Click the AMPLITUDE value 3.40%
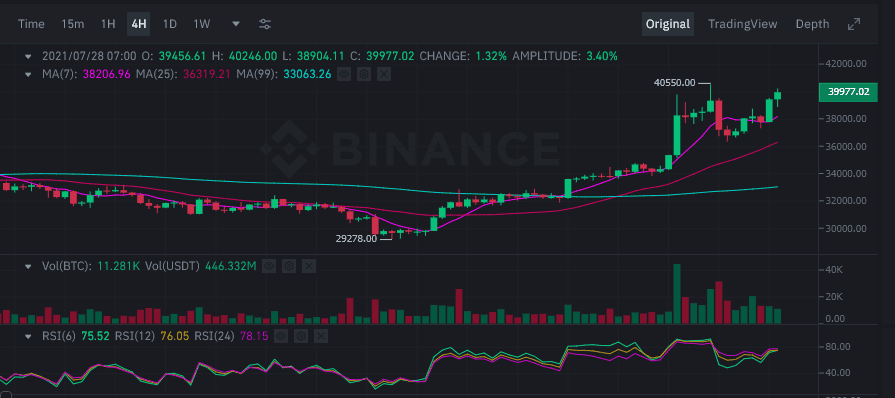The width and height of the screenshot is (895, 398). coord(602,57)
